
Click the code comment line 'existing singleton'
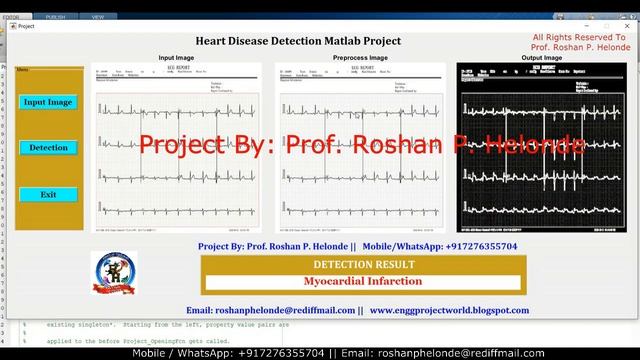coord(168,325)
